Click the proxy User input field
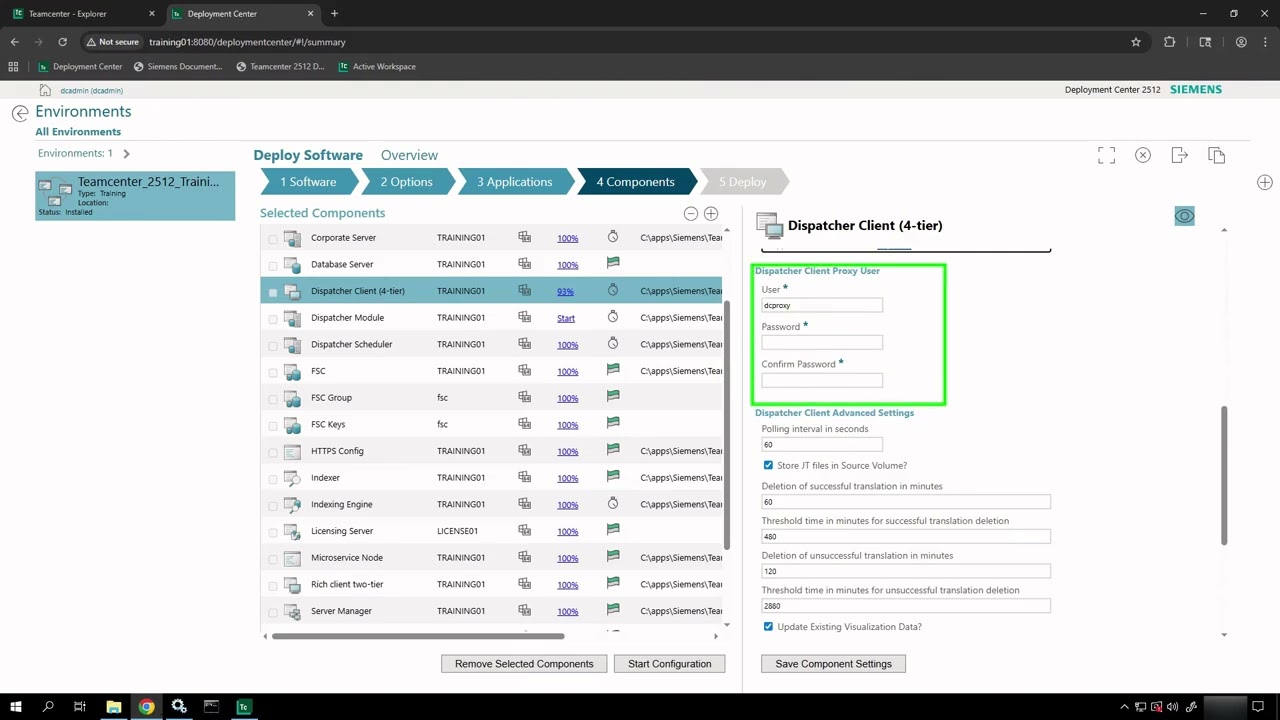 click(x=822, y=305)
